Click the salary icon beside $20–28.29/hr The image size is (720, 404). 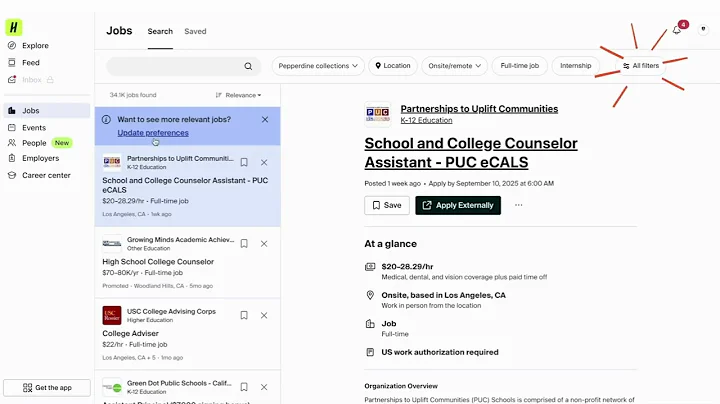point(370,267)
